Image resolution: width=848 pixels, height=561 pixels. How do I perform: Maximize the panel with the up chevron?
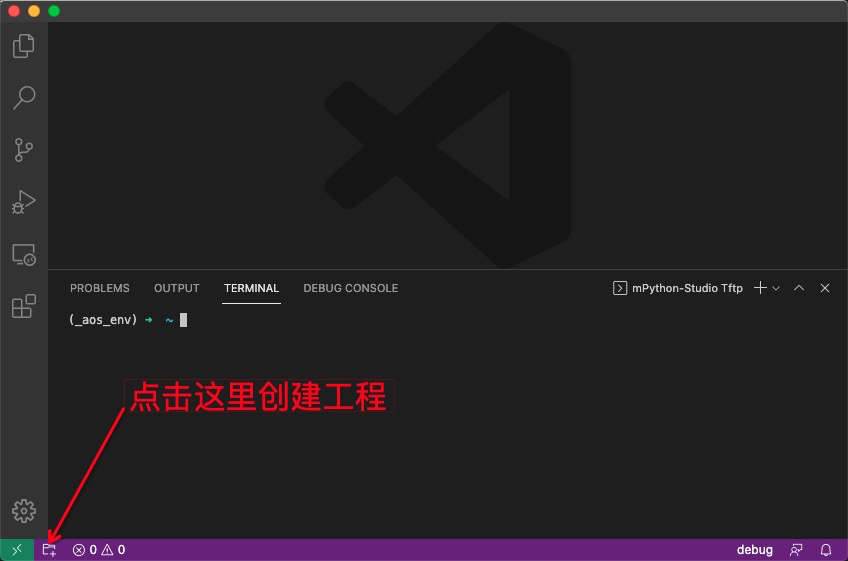pos(799,288)
